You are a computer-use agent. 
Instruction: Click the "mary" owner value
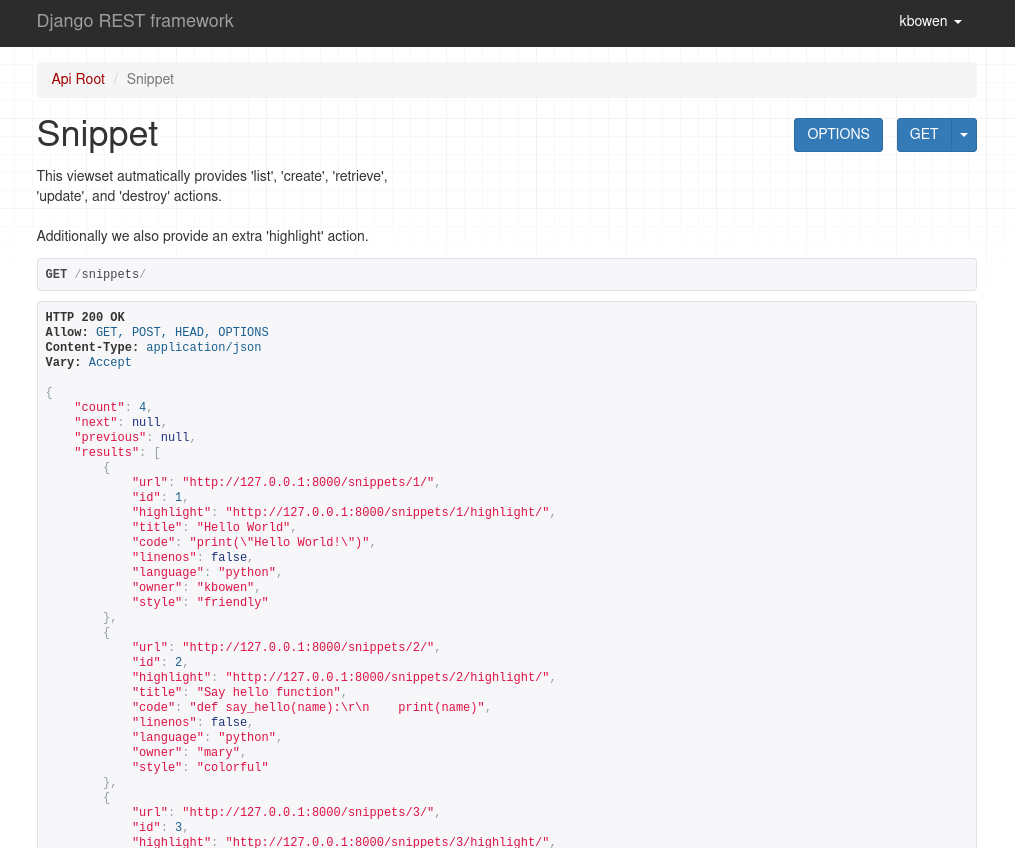[x=218, y=752]
